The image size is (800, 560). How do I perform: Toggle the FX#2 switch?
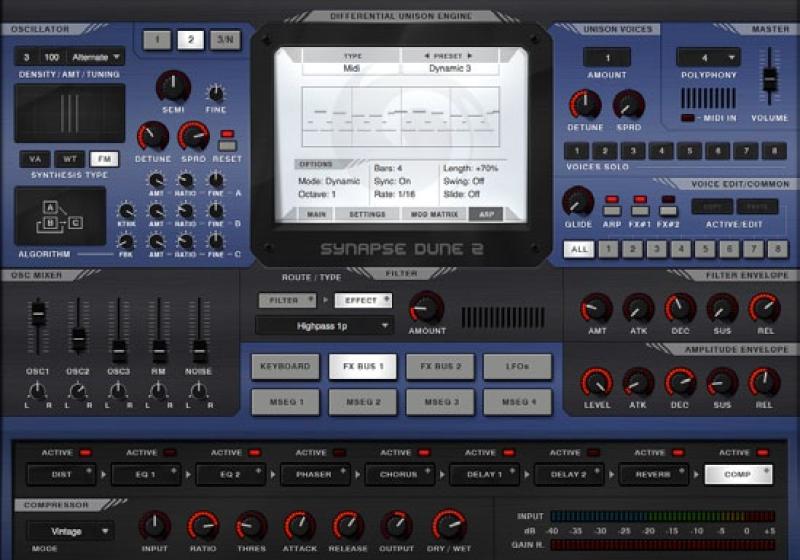(x=668, y=211)
